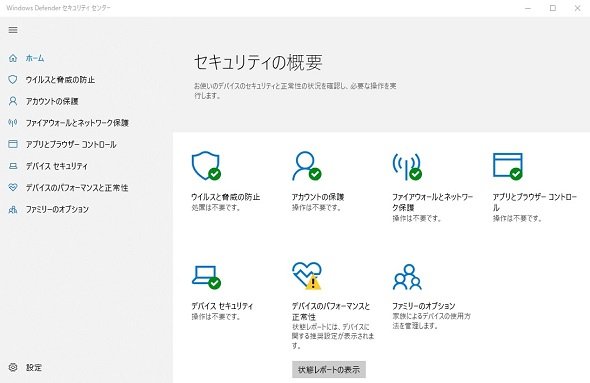Open the firewall and network antenna tile icon
This screenshot has height=383, width=590.
point(407,166)
